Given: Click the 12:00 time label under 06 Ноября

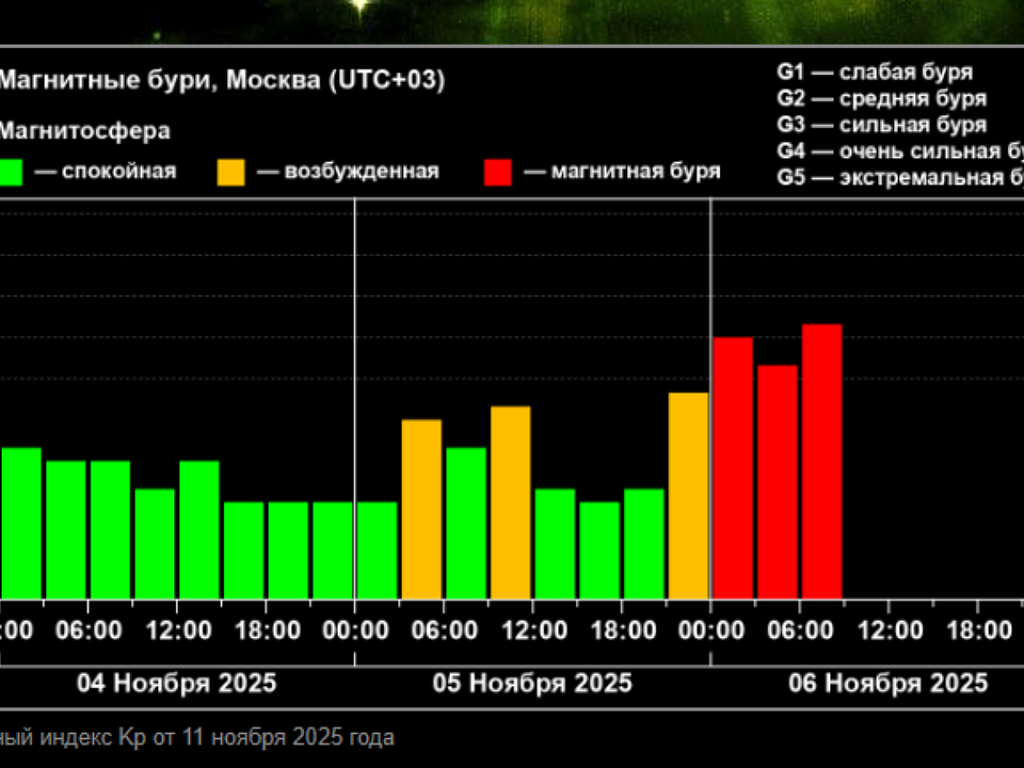Looking at the screenshot, I should [x=890, y=630].
